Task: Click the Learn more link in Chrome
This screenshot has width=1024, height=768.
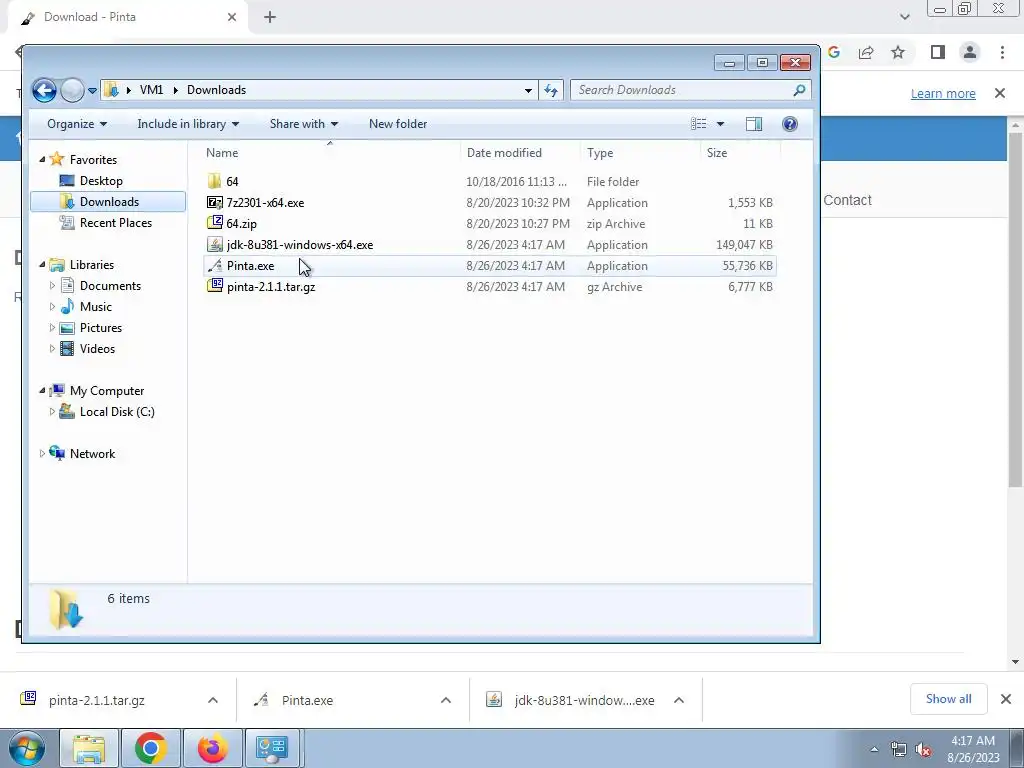Action: pos(943,93)
